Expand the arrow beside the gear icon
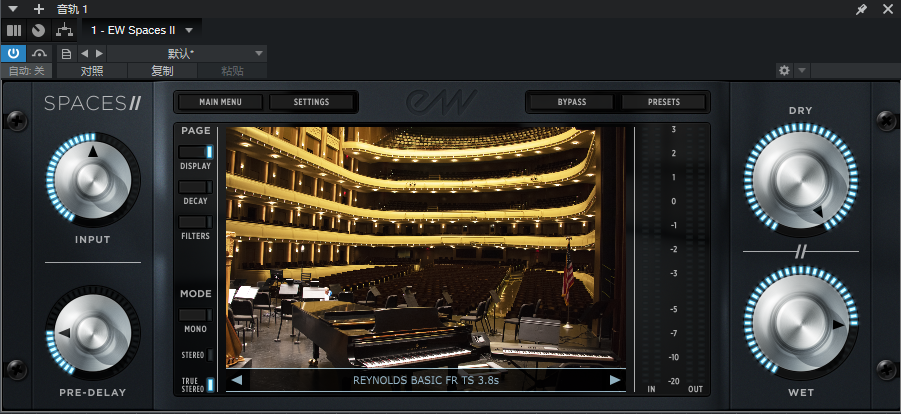This screenshot has height=414, width=901. (x=802, y=70)
